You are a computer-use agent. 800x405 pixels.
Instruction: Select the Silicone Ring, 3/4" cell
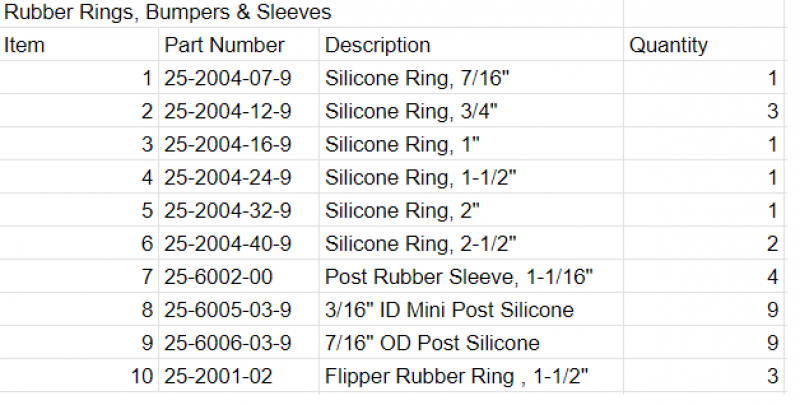406,111
